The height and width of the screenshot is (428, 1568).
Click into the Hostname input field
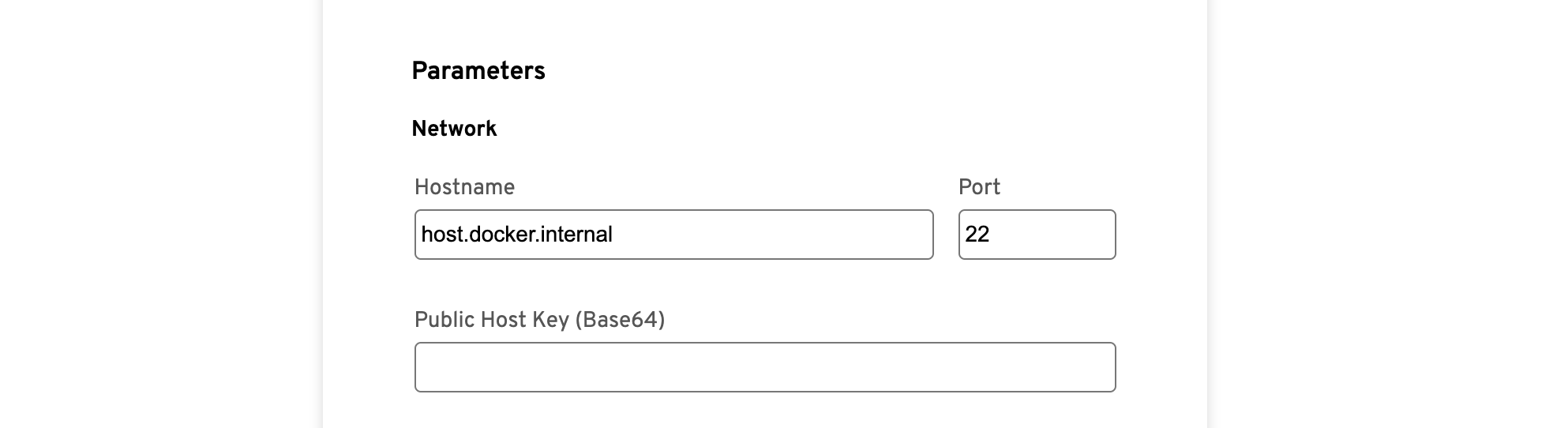(x=673, y=235)
